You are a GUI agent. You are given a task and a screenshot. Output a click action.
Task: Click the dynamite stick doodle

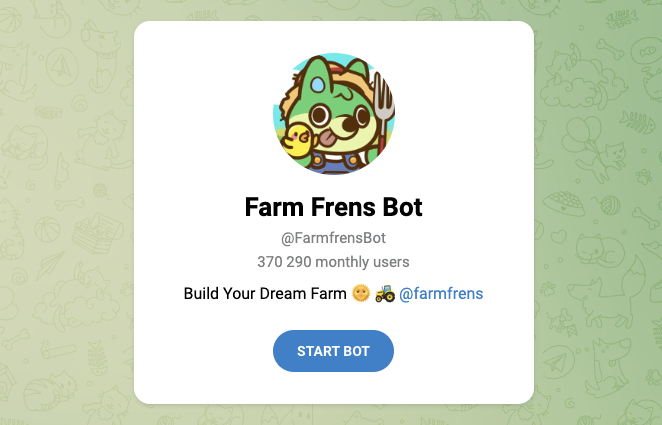[x=58, y=350]
